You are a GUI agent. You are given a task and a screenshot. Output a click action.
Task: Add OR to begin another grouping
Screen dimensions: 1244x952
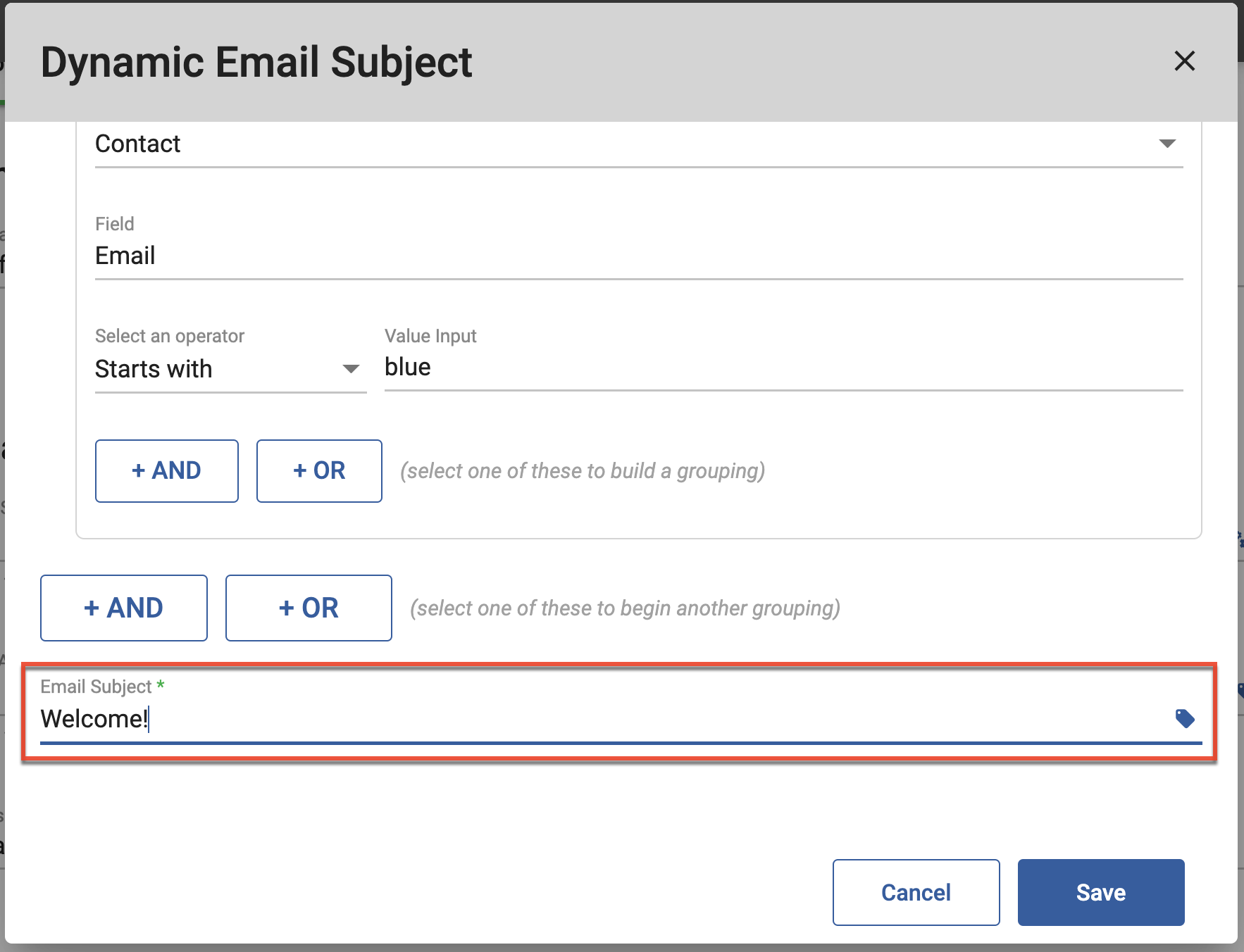pos(309,608)
